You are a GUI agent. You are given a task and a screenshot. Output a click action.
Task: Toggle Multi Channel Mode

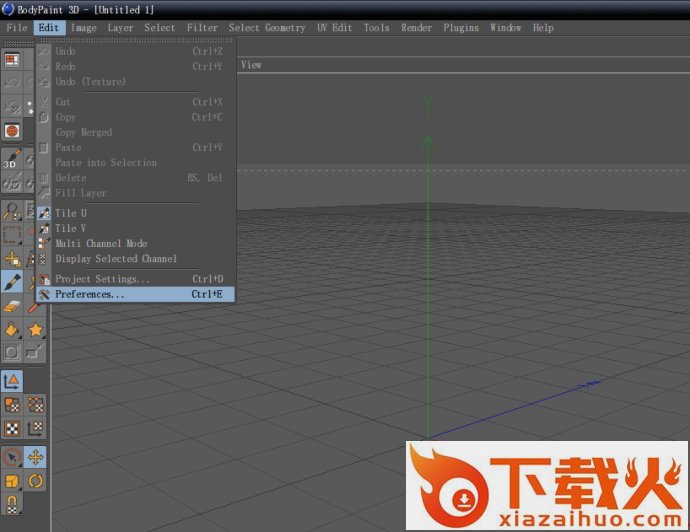(136, 244)
